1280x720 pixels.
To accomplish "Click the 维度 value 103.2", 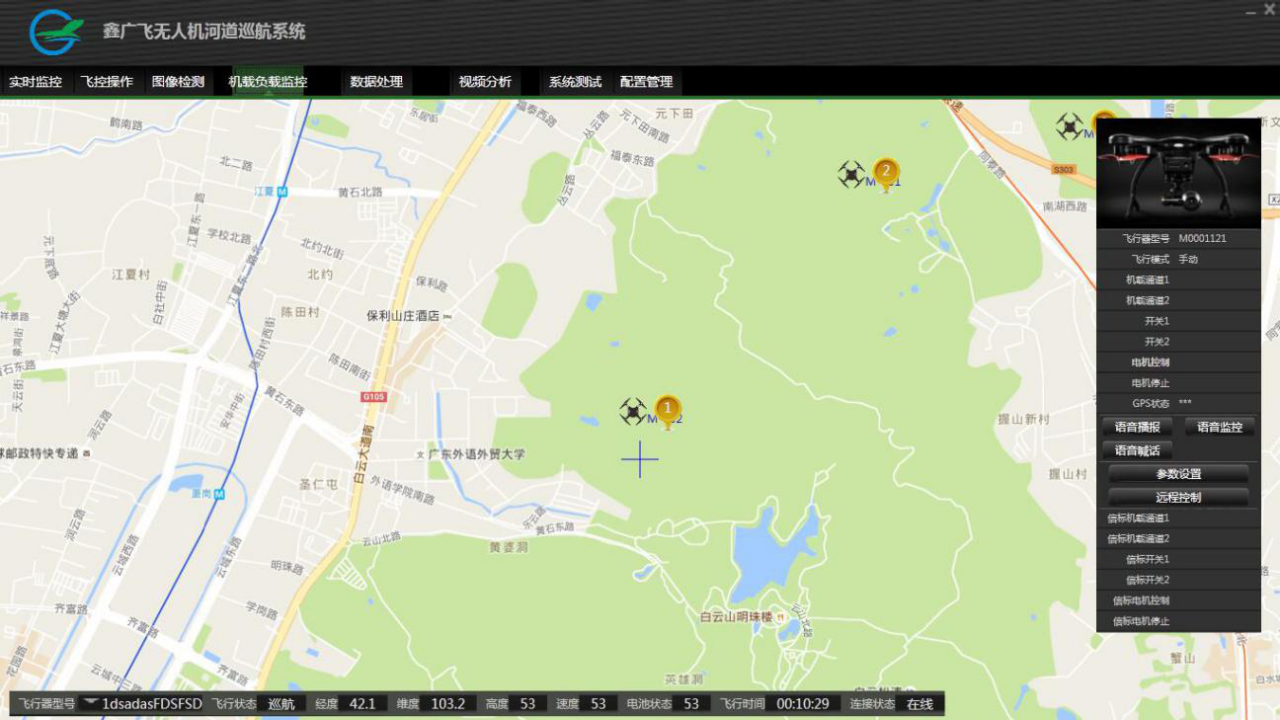I will click(x=448, y=704).
